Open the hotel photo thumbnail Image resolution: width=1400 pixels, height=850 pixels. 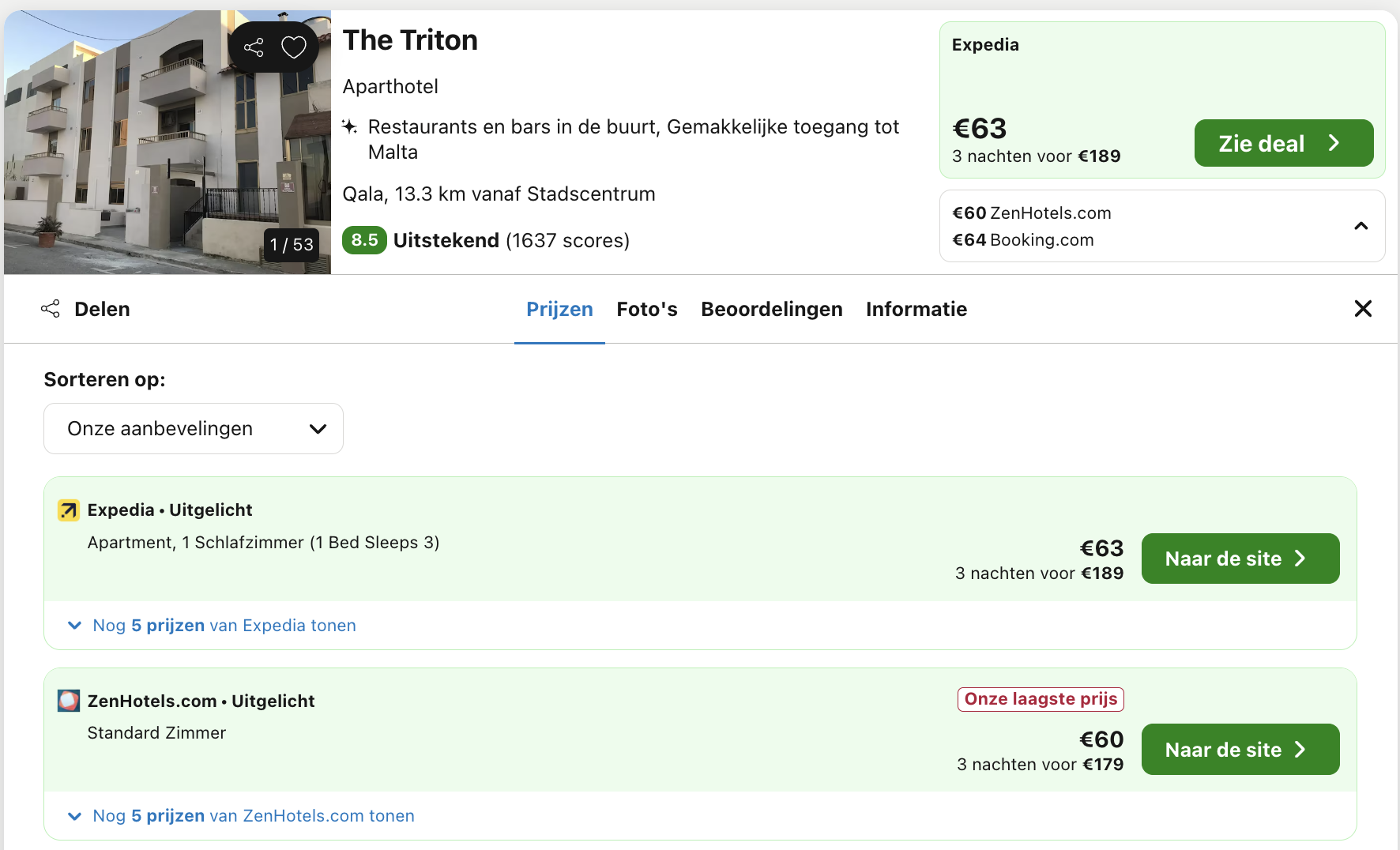(x=167, y=142)
